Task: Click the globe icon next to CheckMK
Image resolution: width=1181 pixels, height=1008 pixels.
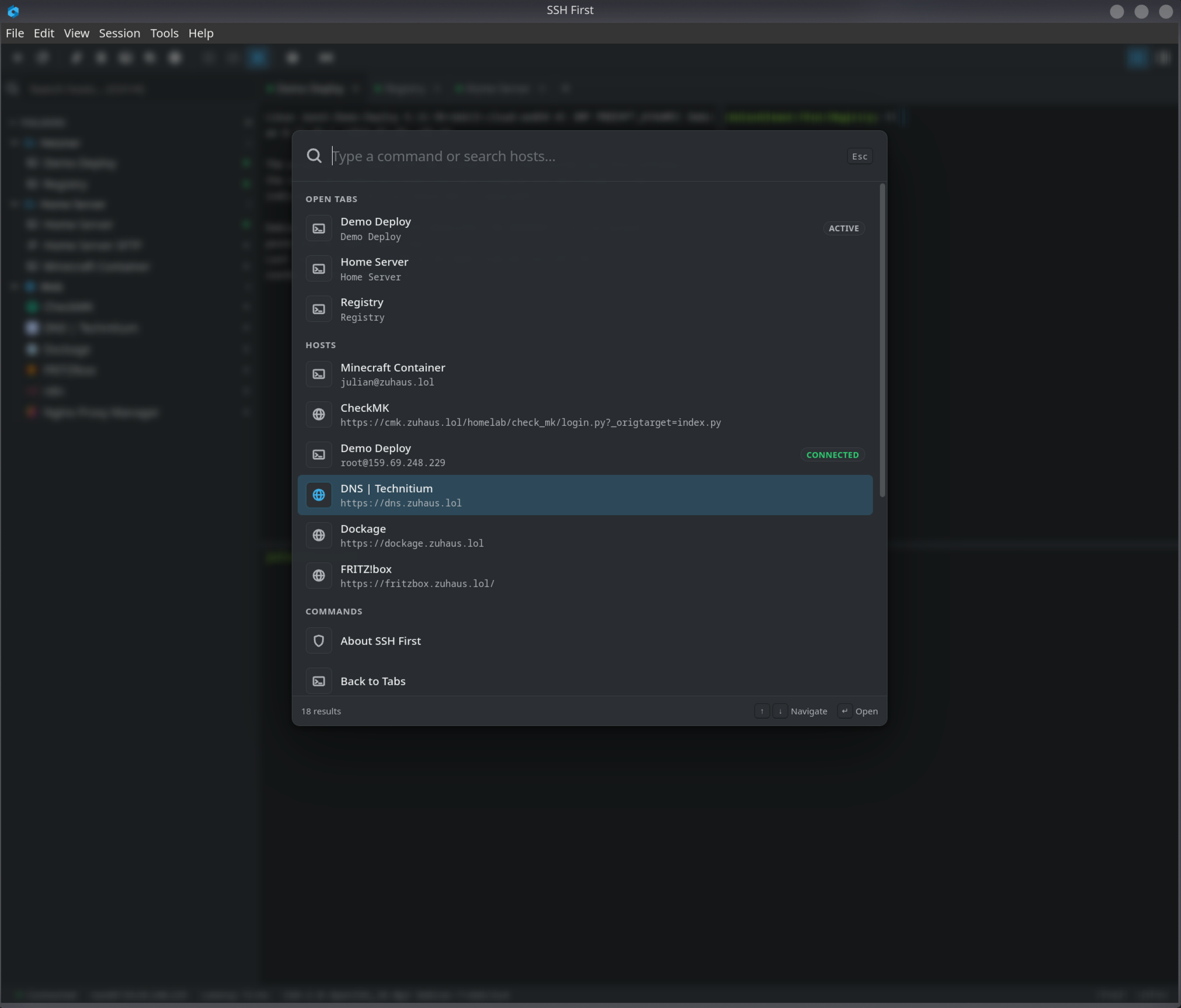Action: point(319,415)
